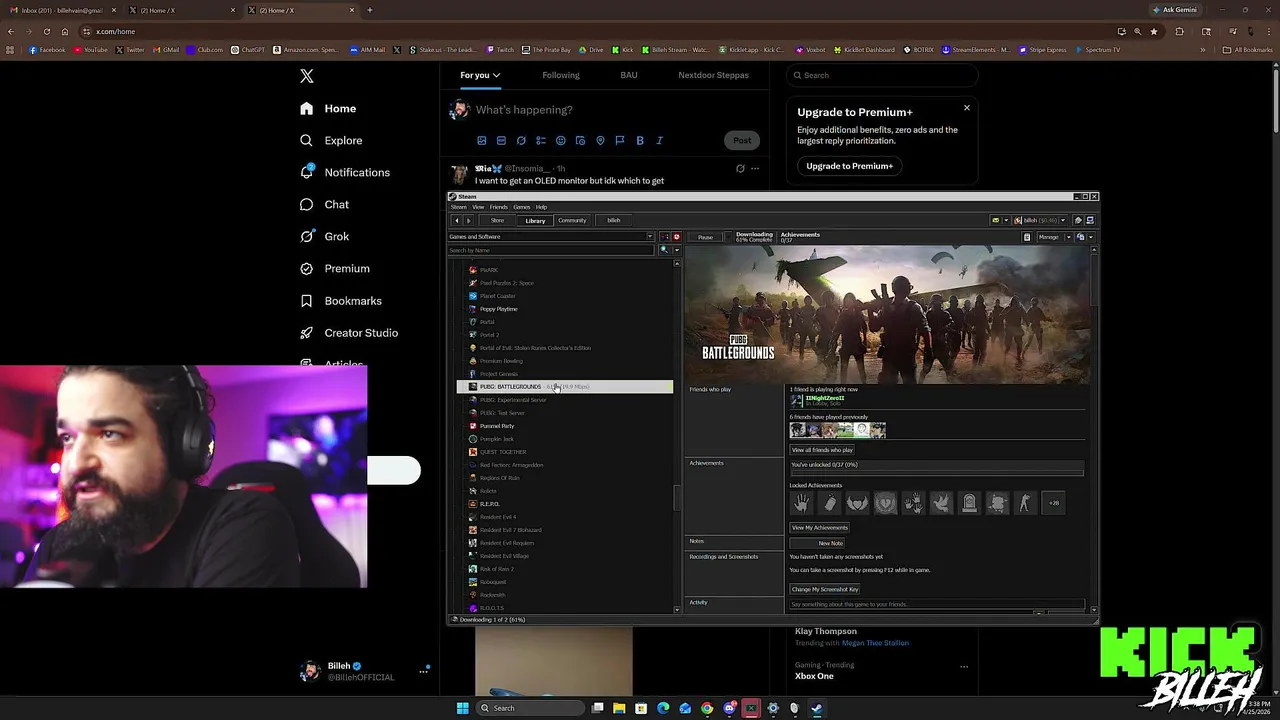Click the GIF icon in the X composer
Screen dimensions: 1280x720
pyautogui.click(x=501, y=141)
